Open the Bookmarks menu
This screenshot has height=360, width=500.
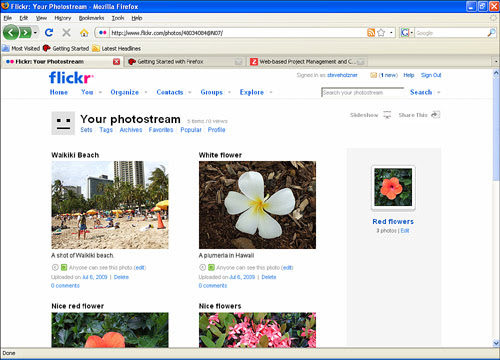point(91,18)
